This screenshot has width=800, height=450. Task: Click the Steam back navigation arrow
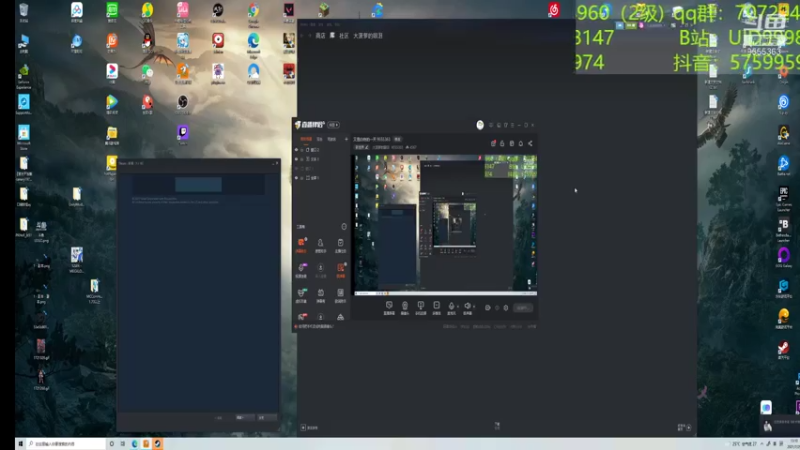click(302, 36)
